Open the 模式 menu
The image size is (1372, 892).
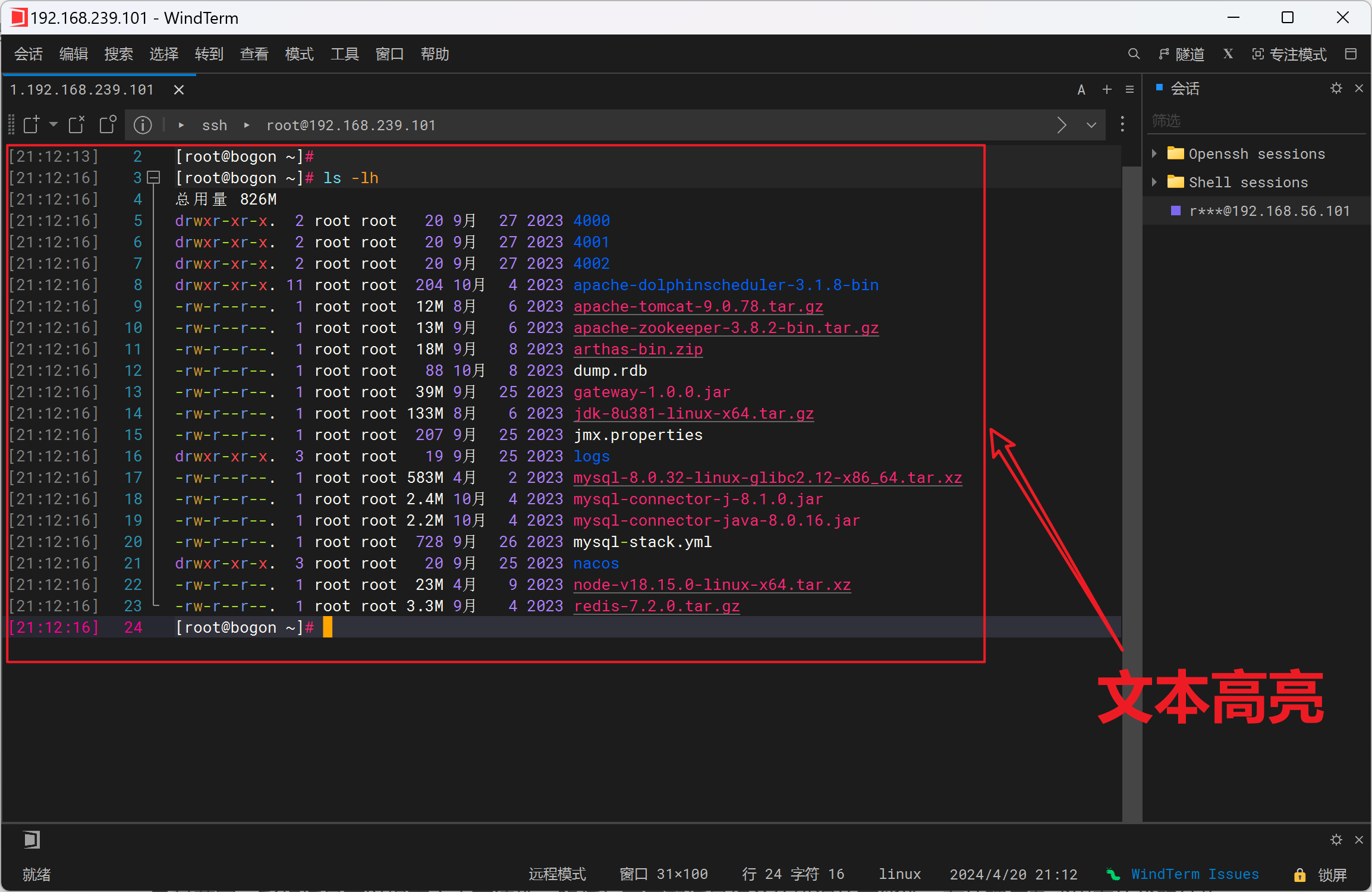300,54
